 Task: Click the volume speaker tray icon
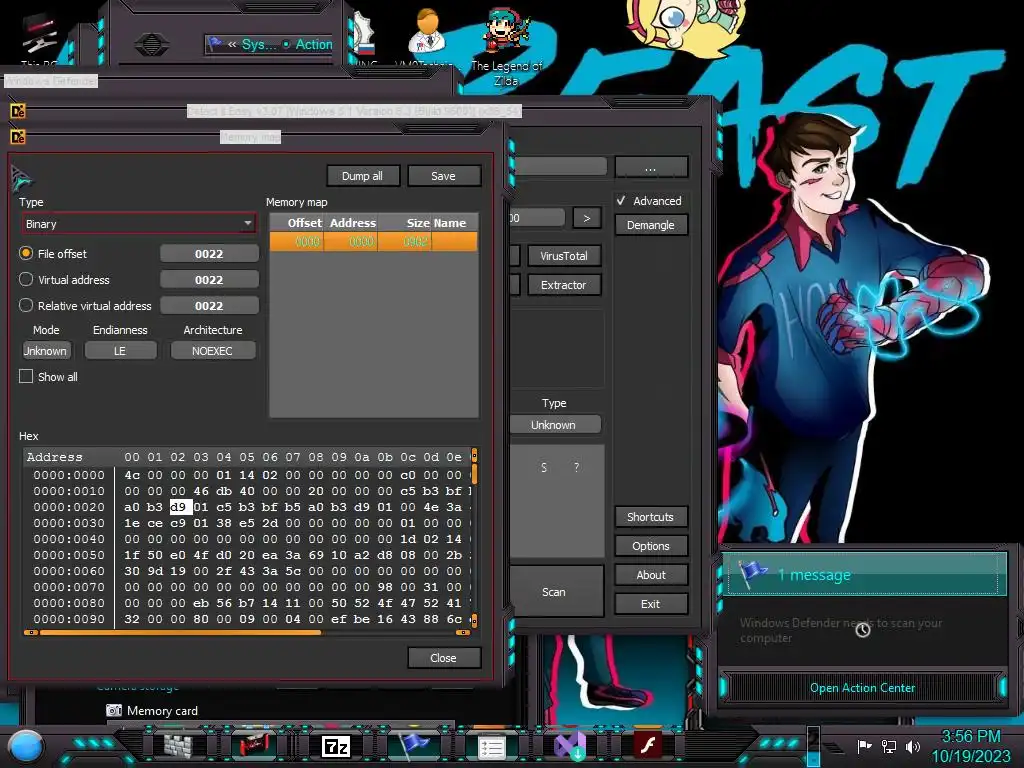[x=912, y=746]
